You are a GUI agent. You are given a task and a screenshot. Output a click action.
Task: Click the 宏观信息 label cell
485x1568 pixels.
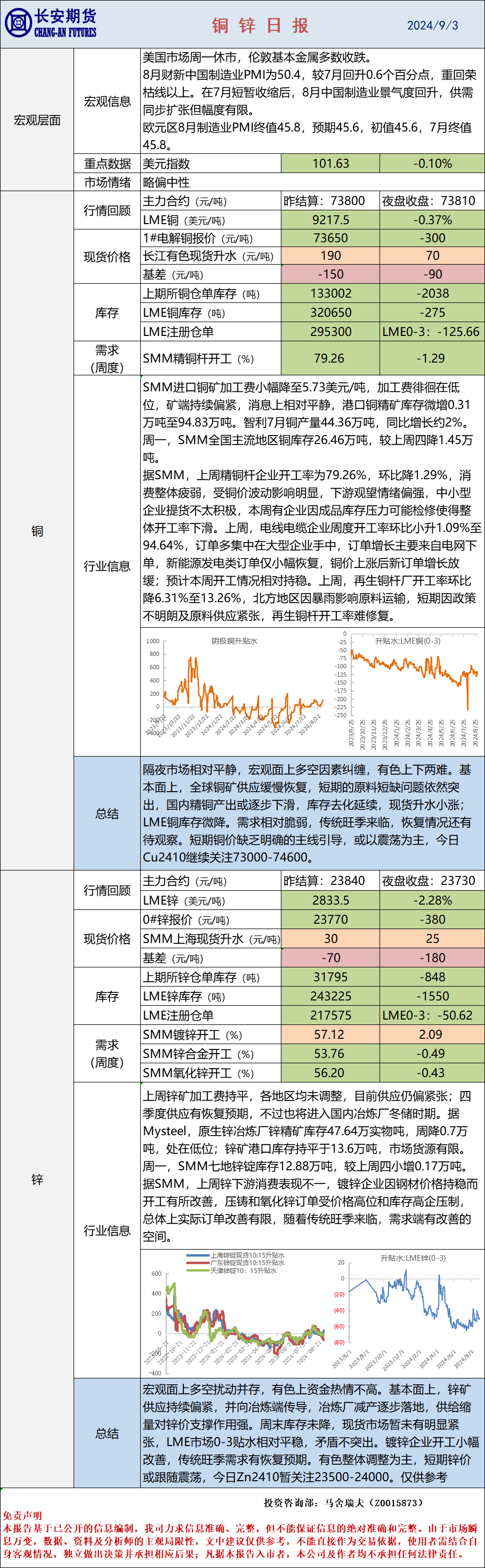[x=107, y=102]
